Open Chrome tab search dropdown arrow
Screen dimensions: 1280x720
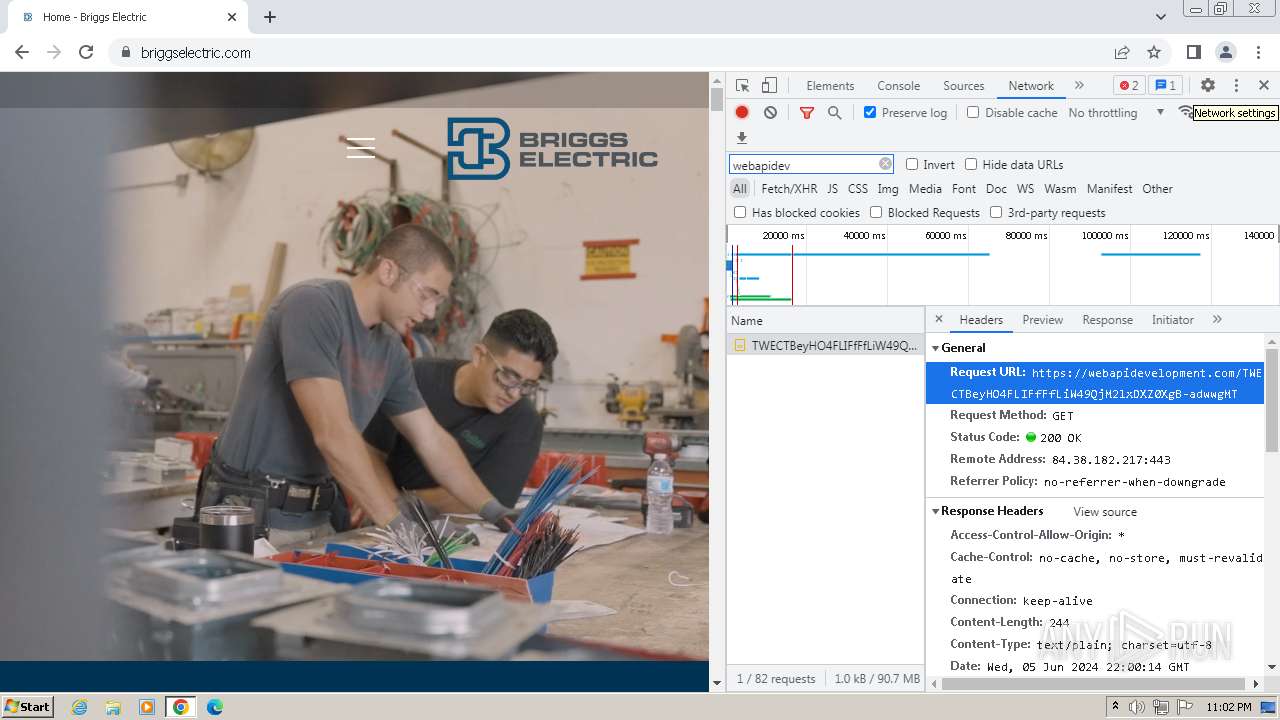(1161, 17)
